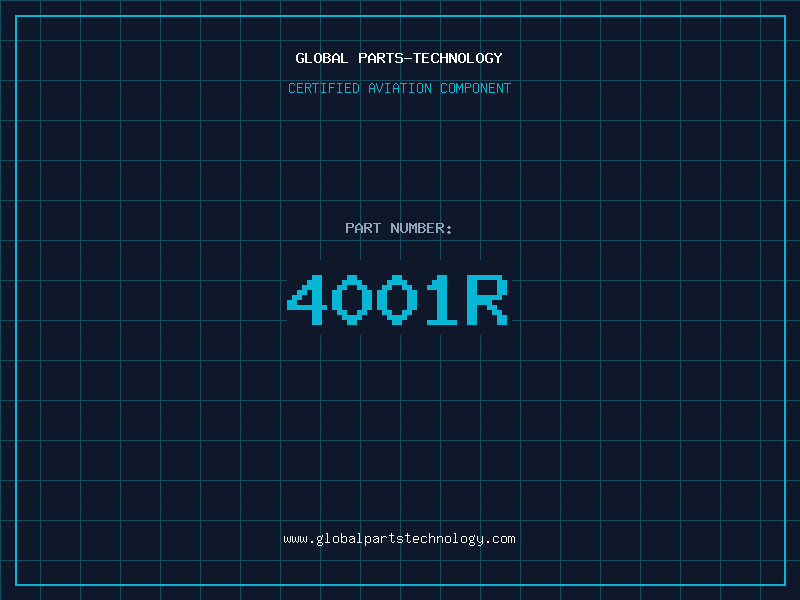Click the GLOBAL PARTS-TECHNOLOGY heading

point(399,58)
